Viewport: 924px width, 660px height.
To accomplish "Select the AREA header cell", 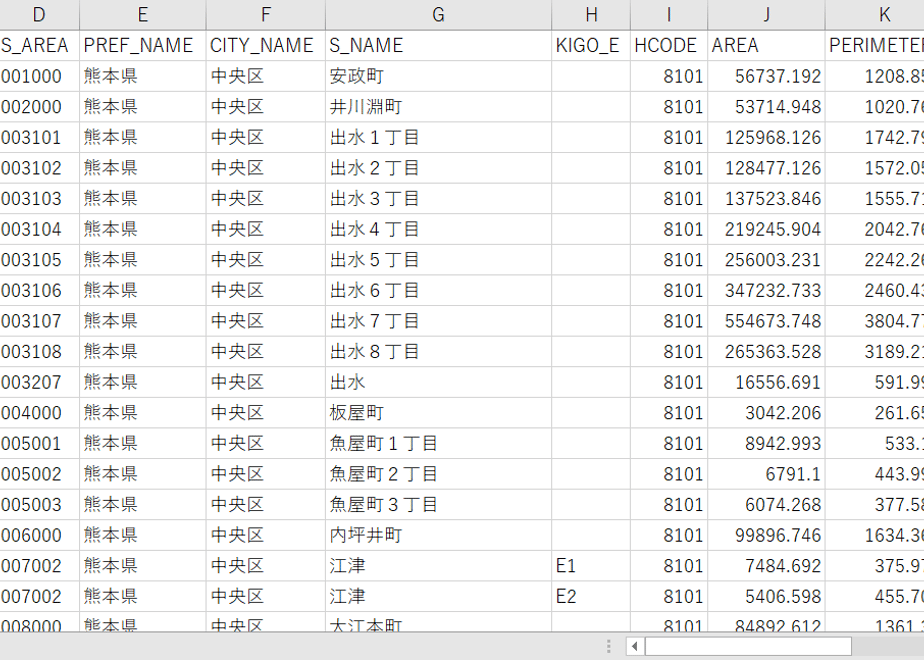I will (766, 45).
